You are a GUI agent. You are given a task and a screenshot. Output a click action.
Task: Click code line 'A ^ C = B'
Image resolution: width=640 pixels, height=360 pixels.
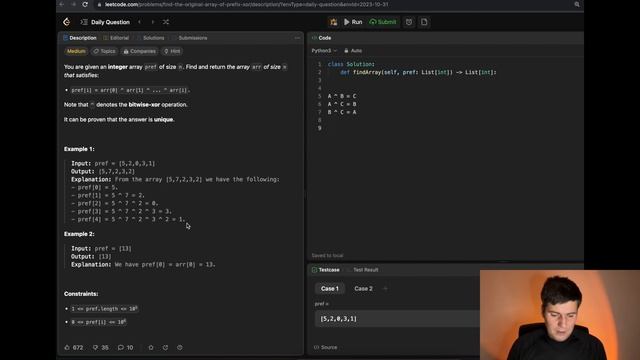[x=342, y=104]
